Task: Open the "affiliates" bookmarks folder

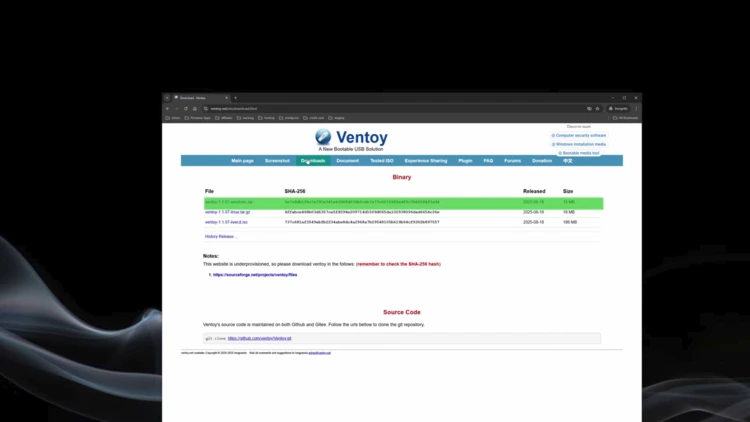Action: (x=224, y=118)
